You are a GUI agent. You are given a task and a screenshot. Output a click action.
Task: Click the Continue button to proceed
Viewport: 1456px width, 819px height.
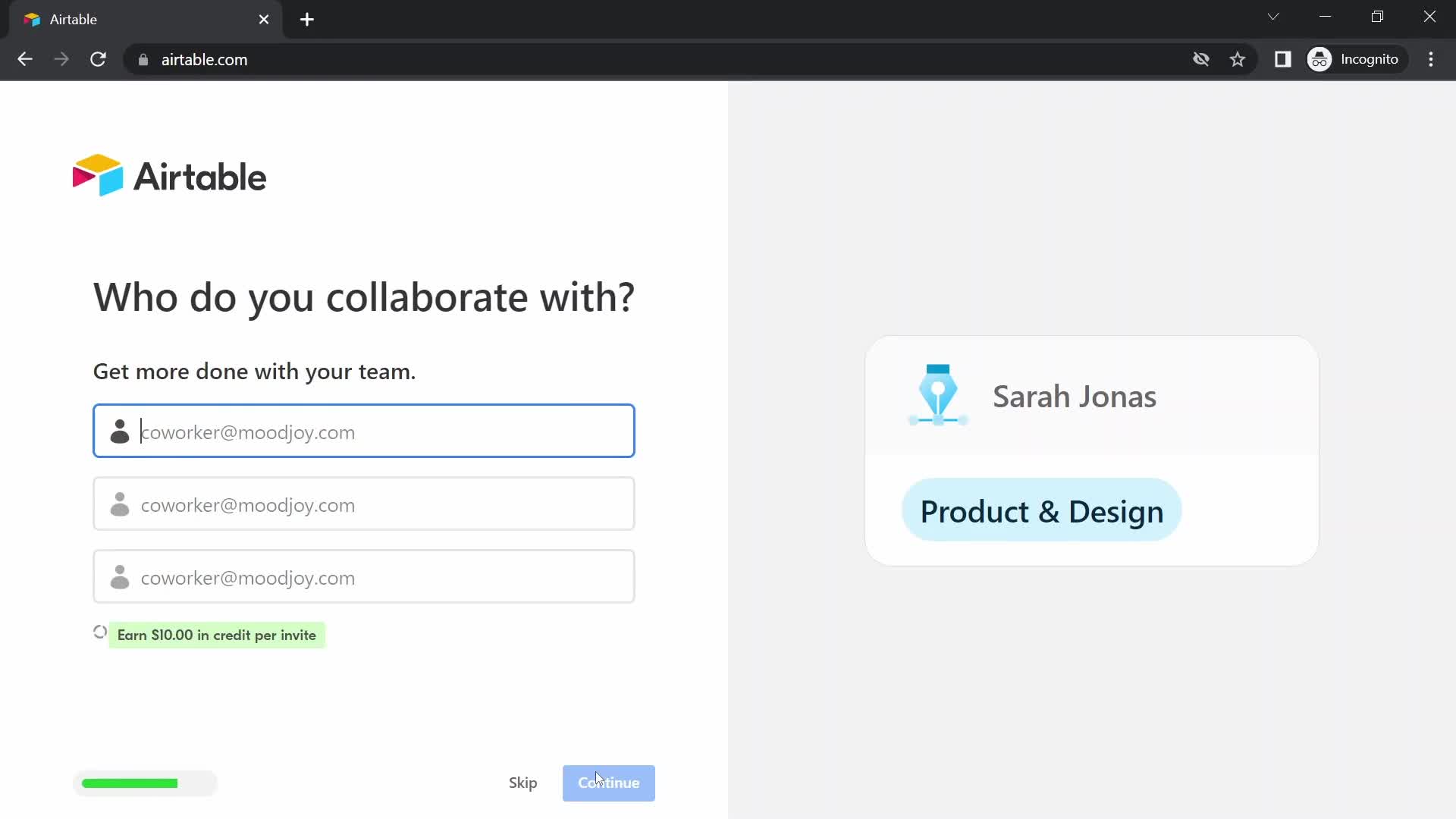point(609,783)
